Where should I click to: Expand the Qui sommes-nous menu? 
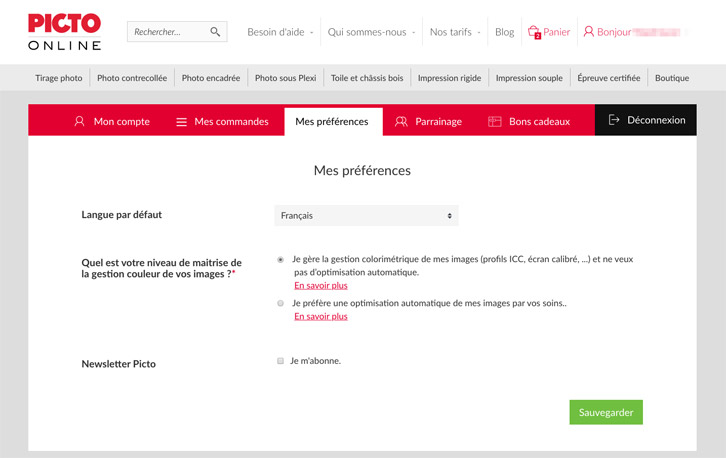click(372, 32)
